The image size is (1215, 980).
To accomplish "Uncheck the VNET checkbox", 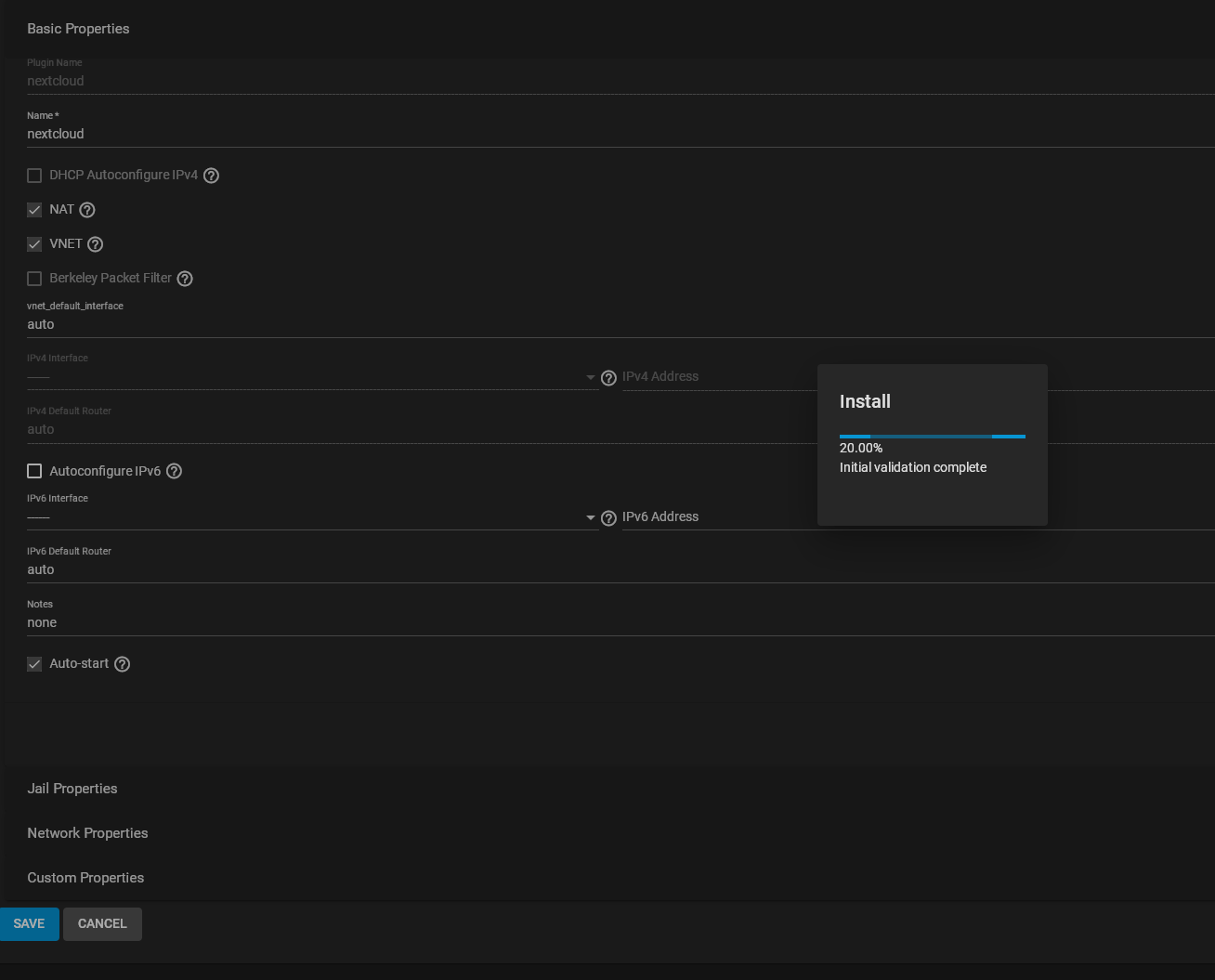I will [x=34, y=244].
